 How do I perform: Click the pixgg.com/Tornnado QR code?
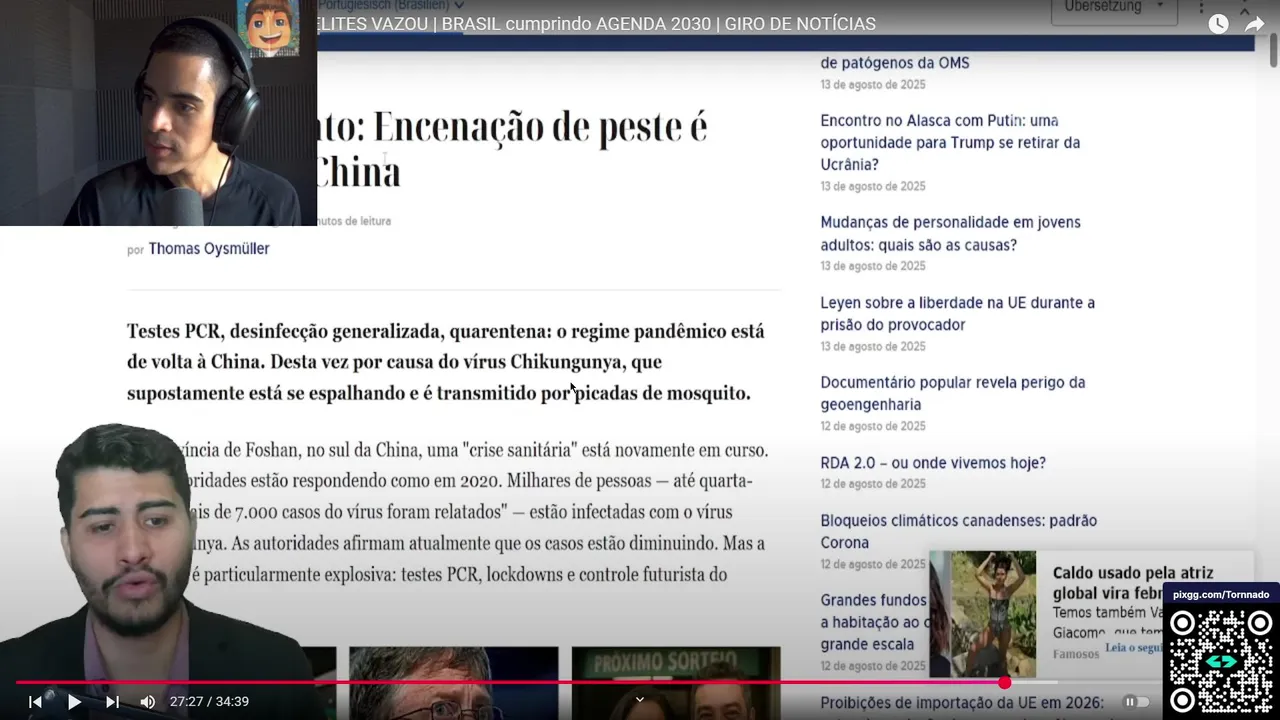[1221, 660]
